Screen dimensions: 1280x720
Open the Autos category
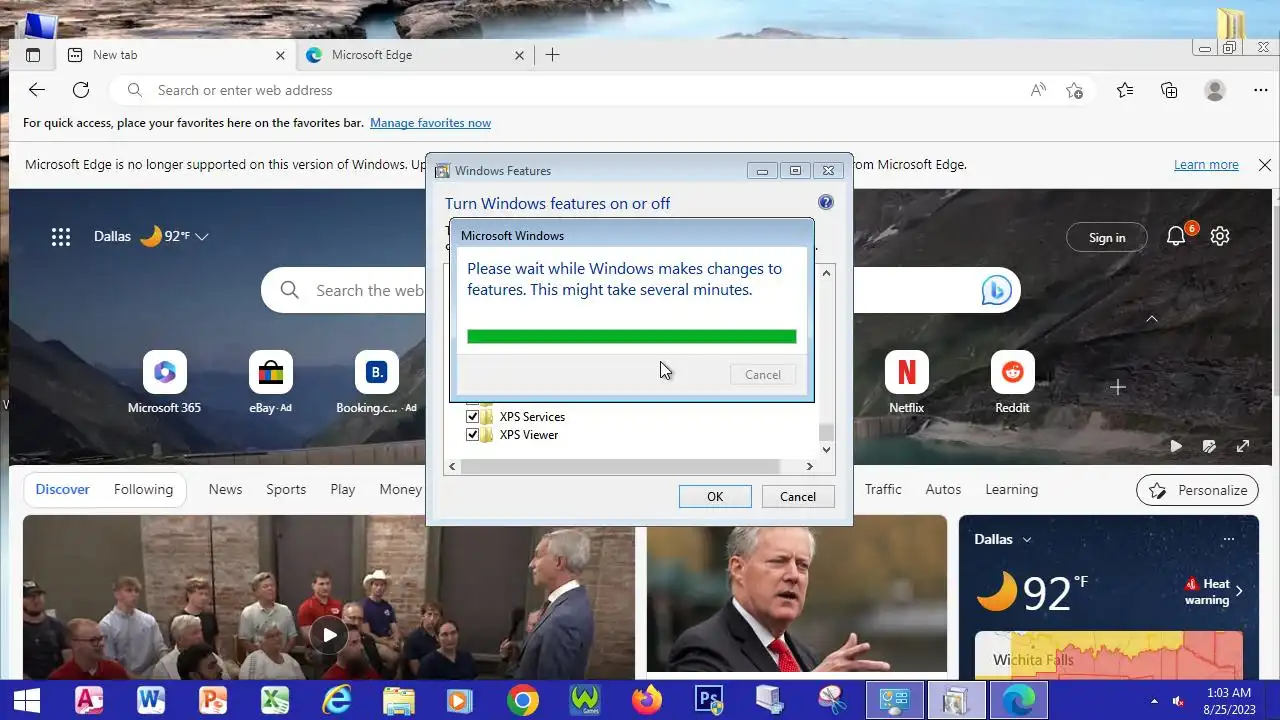tap(943, 489)
